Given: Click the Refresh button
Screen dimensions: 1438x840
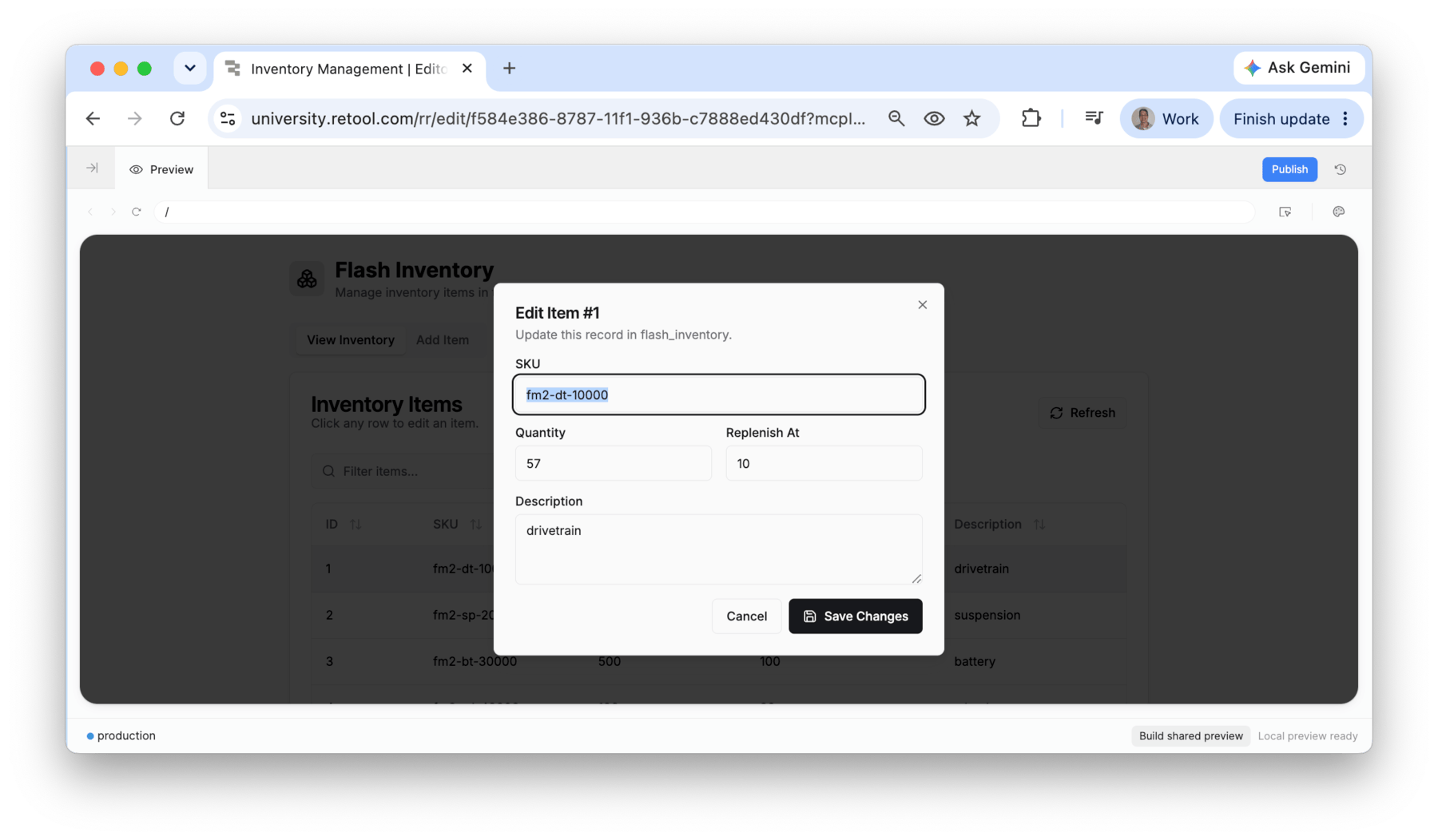Looking at the screenshot, I should pyautogui.click(x=1082, y=413).
